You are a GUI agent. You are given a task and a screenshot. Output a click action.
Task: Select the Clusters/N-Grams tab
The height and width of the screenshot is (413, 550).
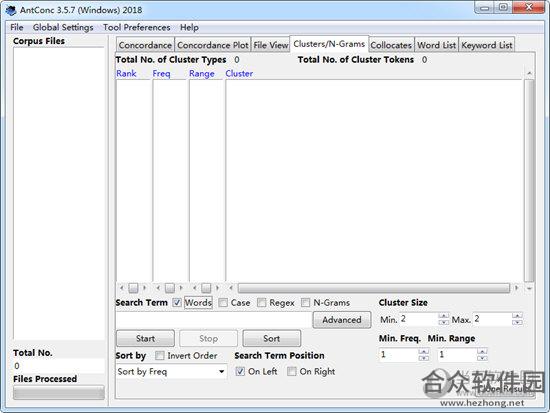pyautogui.click(x=329, y=44)
